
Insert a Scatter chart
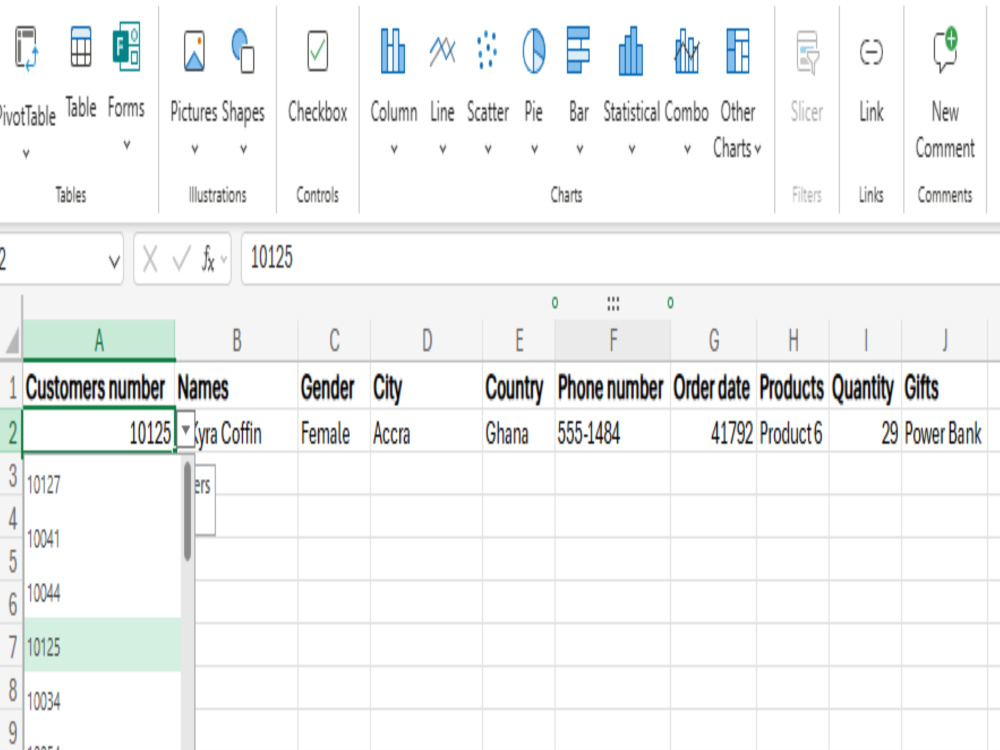[487, 51]
